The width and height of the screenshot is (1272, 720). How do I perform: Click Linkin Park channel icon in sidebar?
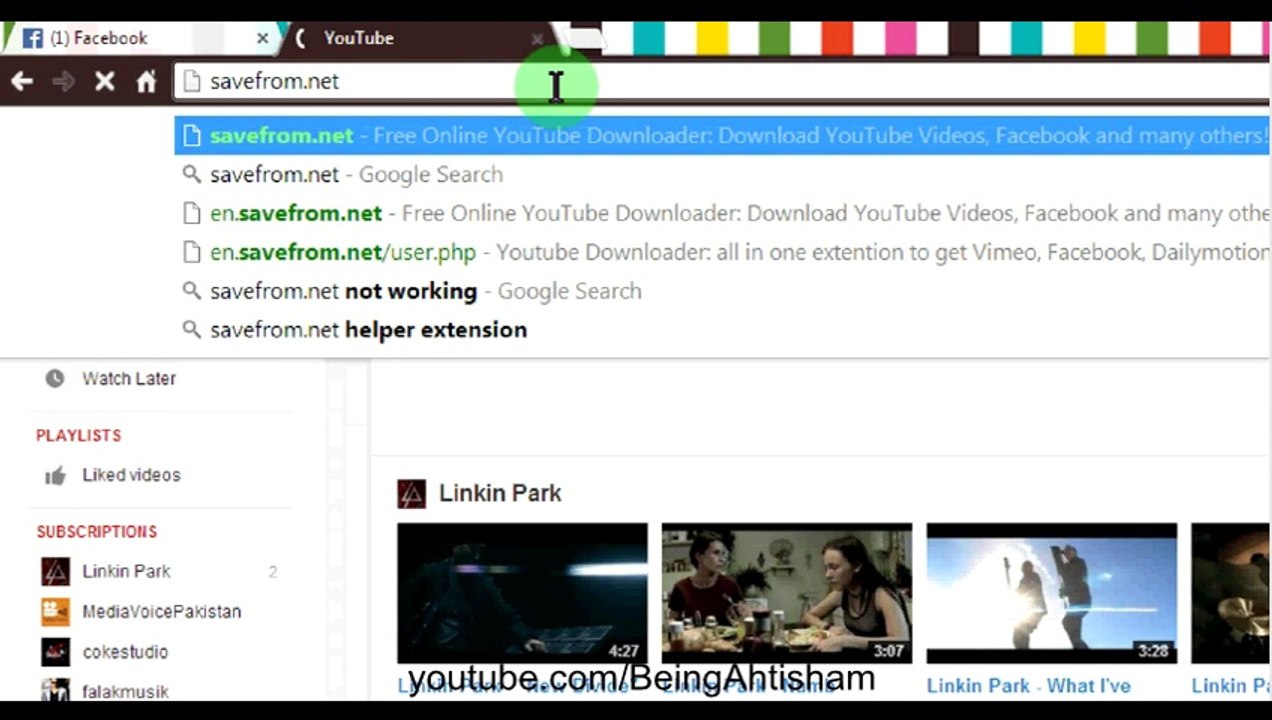[x=55, y=571]
